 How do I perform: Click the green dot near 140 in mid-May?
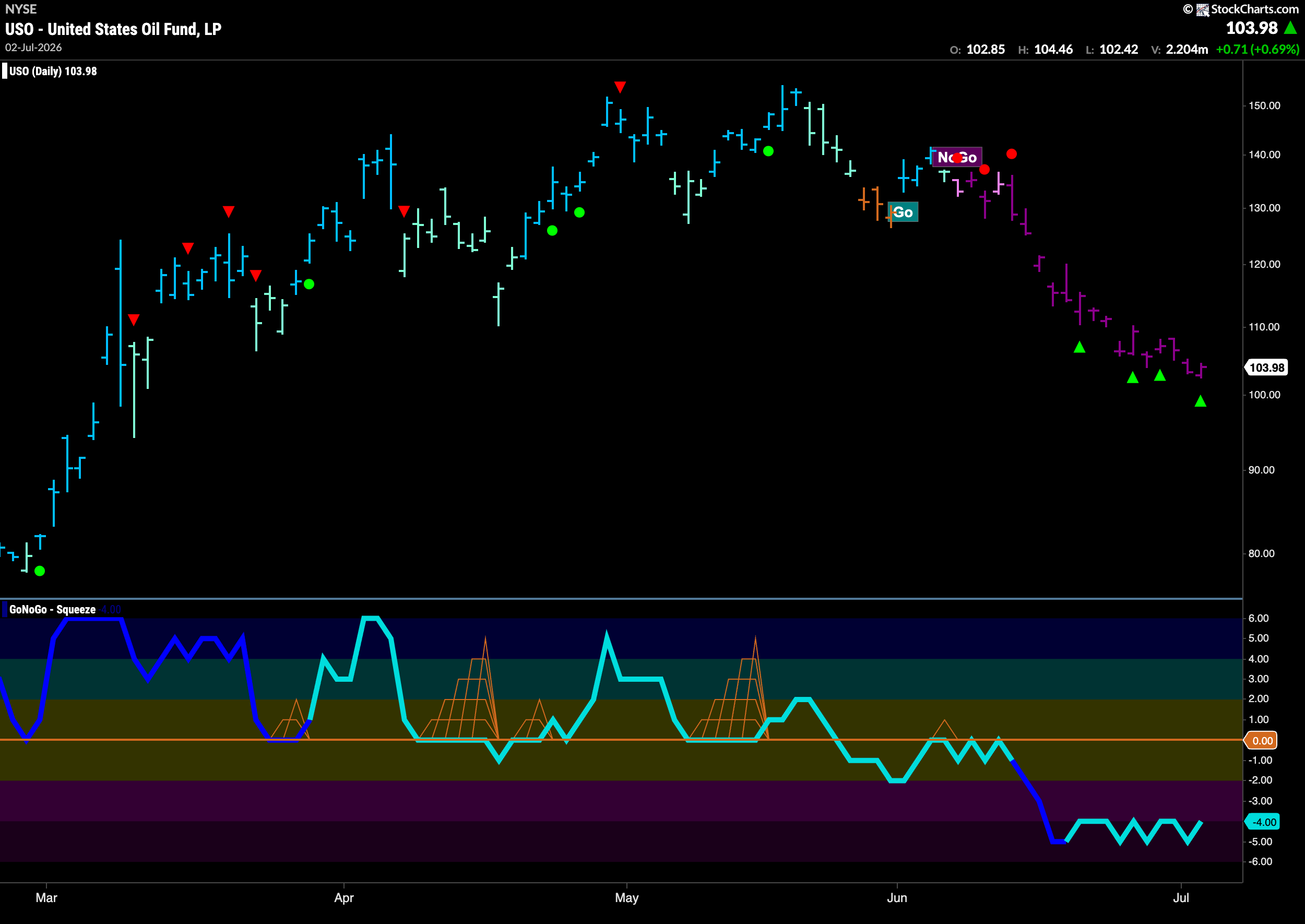click(768, 151)
